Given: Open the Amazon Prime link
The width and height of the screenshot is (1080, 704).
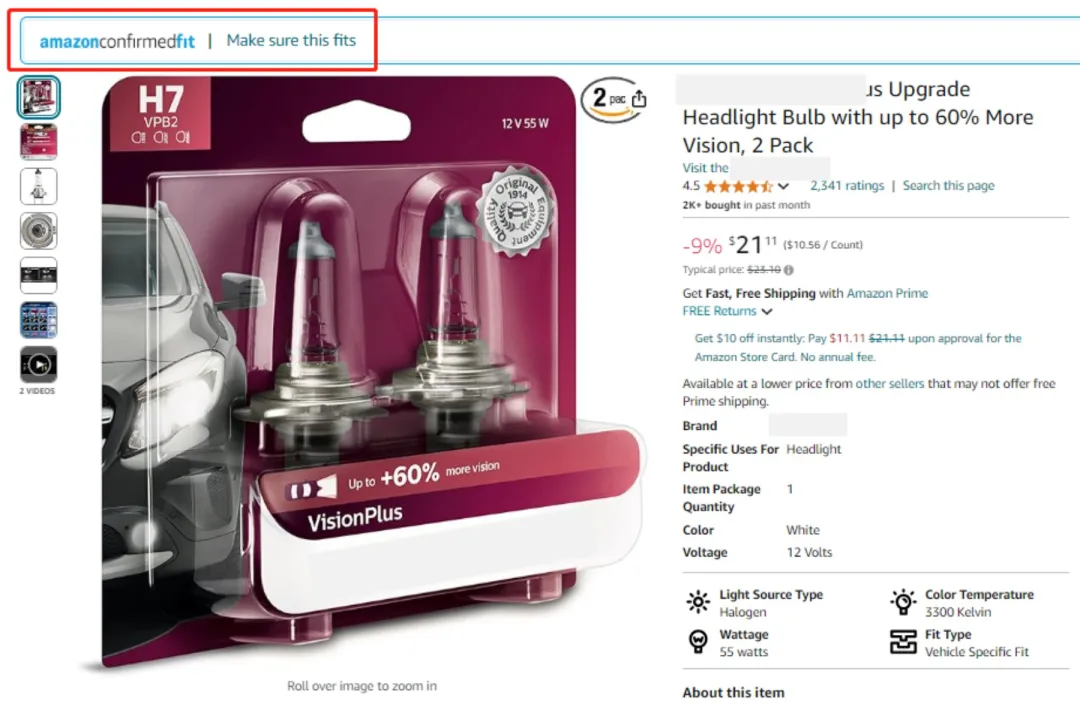Looking at the screenshot, I should 887,293.
